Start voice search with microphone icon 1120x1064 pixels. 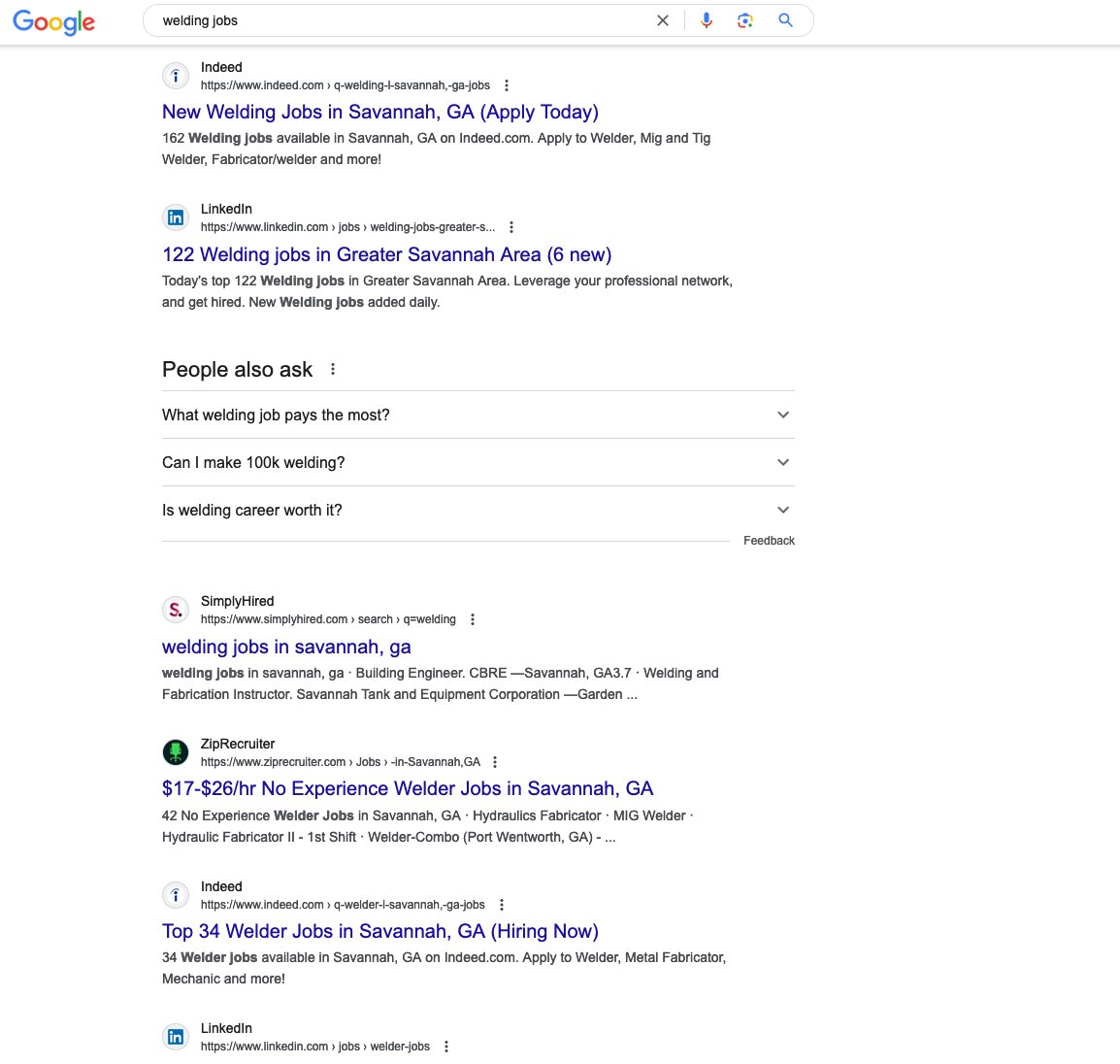(707, 20)
